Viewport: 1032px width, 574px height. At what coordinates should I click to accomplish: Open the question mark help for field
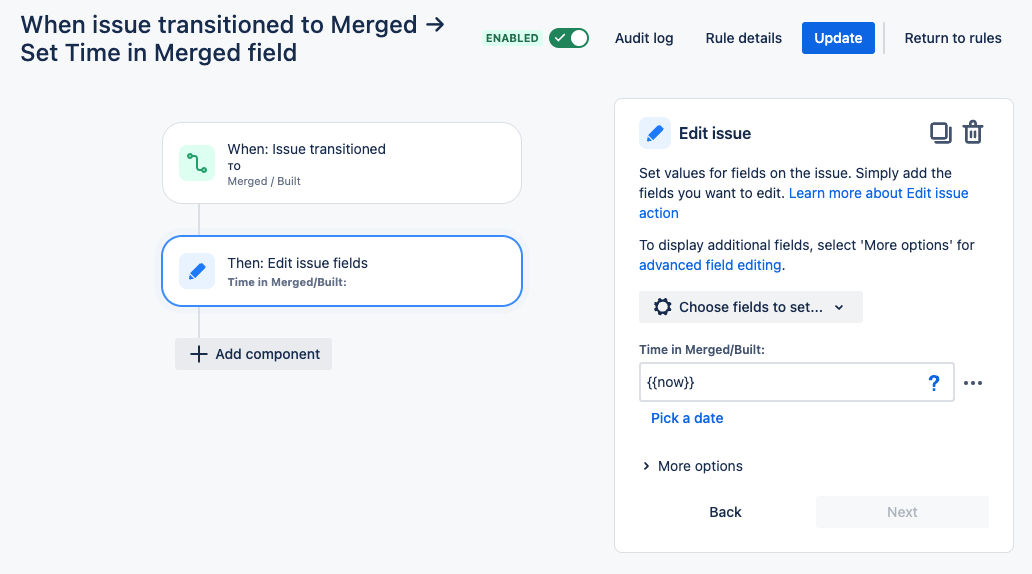click(x=933, y=383)
